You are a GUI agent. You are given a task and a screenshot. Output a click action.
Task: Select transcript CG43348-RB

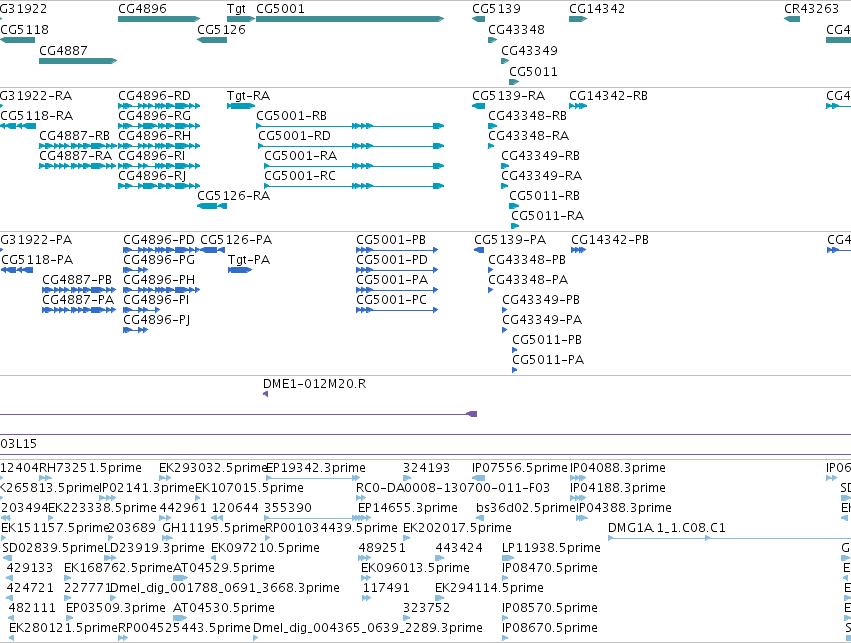click(x=493, y=126)
